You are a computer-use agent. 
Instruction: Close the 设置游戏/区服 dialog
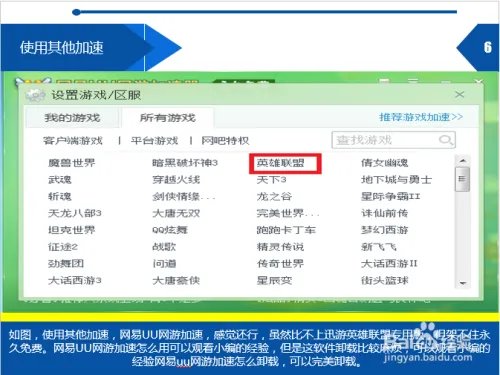tap(460, 95)
